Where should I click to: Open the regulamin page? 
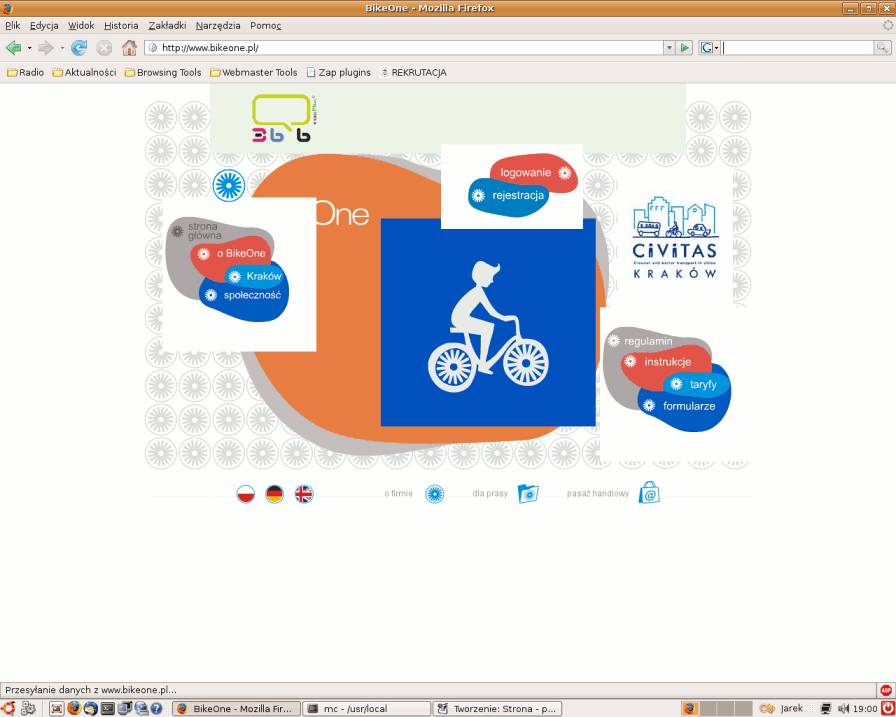pyautogui.click(x=640, y=341)
